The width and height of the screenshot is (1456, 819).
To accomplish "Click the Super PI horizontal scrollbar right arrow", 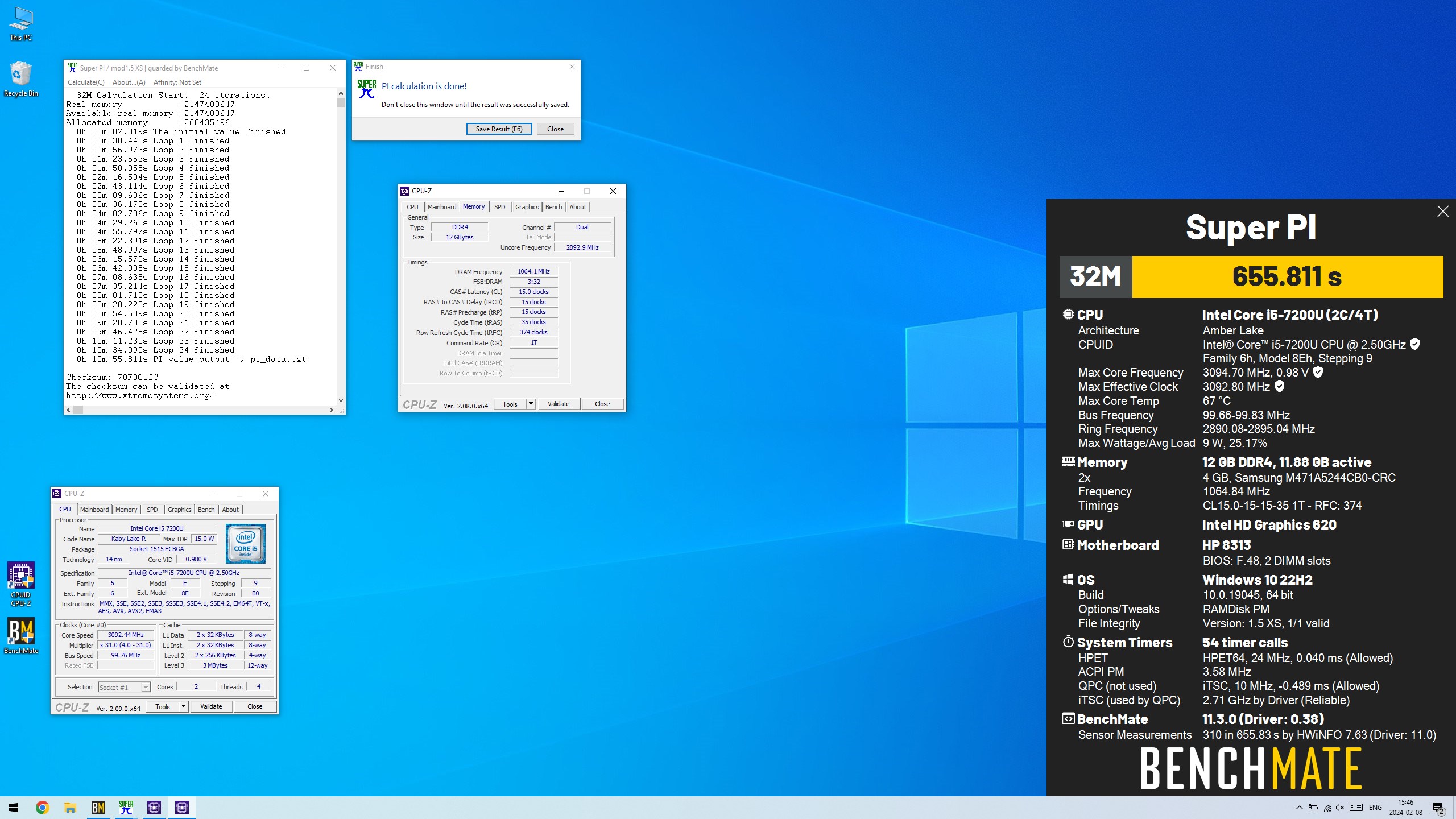I will pyautogui.click(x=332, y=409).
